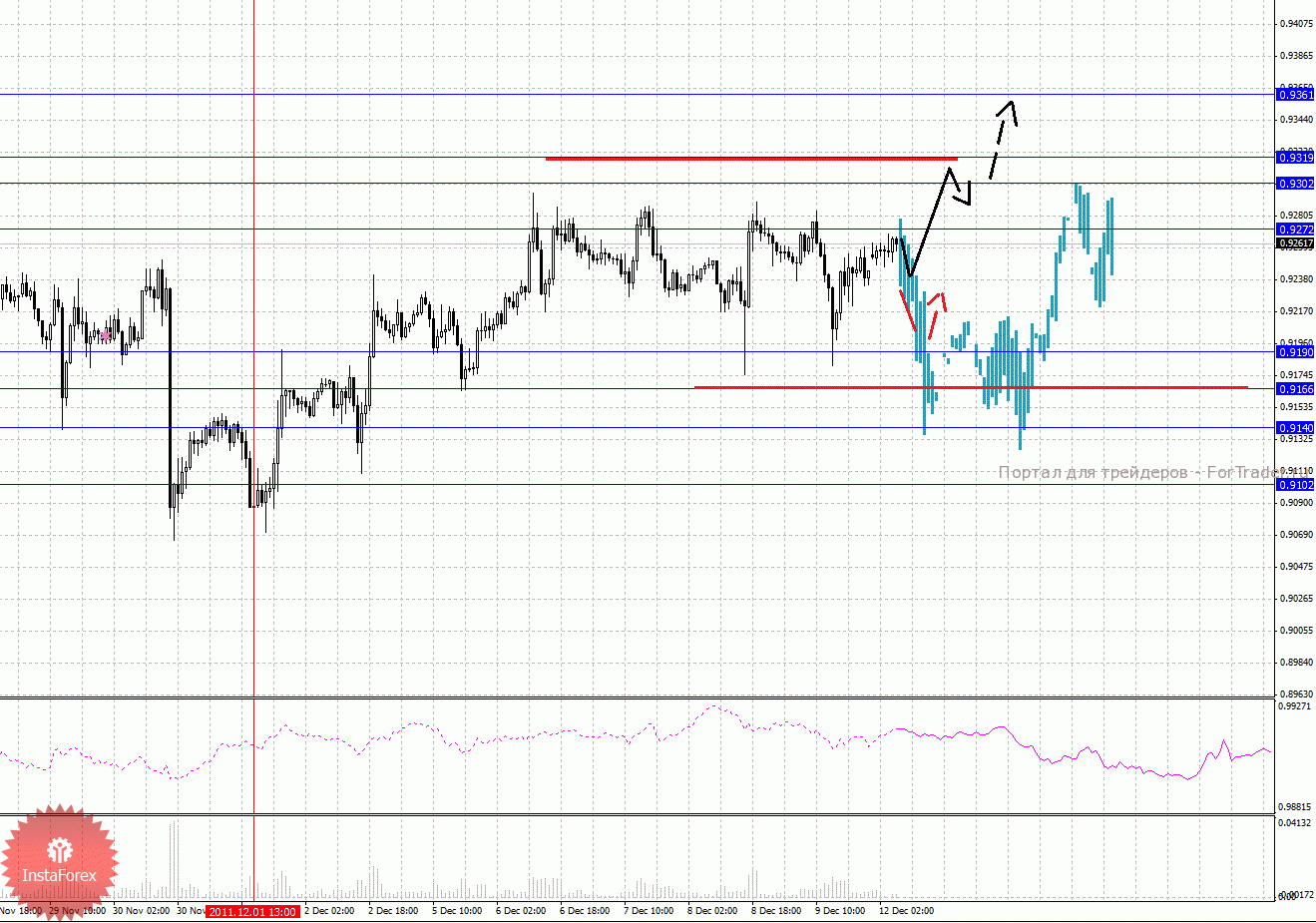This screenshot has height=923, width=1316.
Task: Click the 0.98815 indicator scale value
Action: coord(1296,807)
